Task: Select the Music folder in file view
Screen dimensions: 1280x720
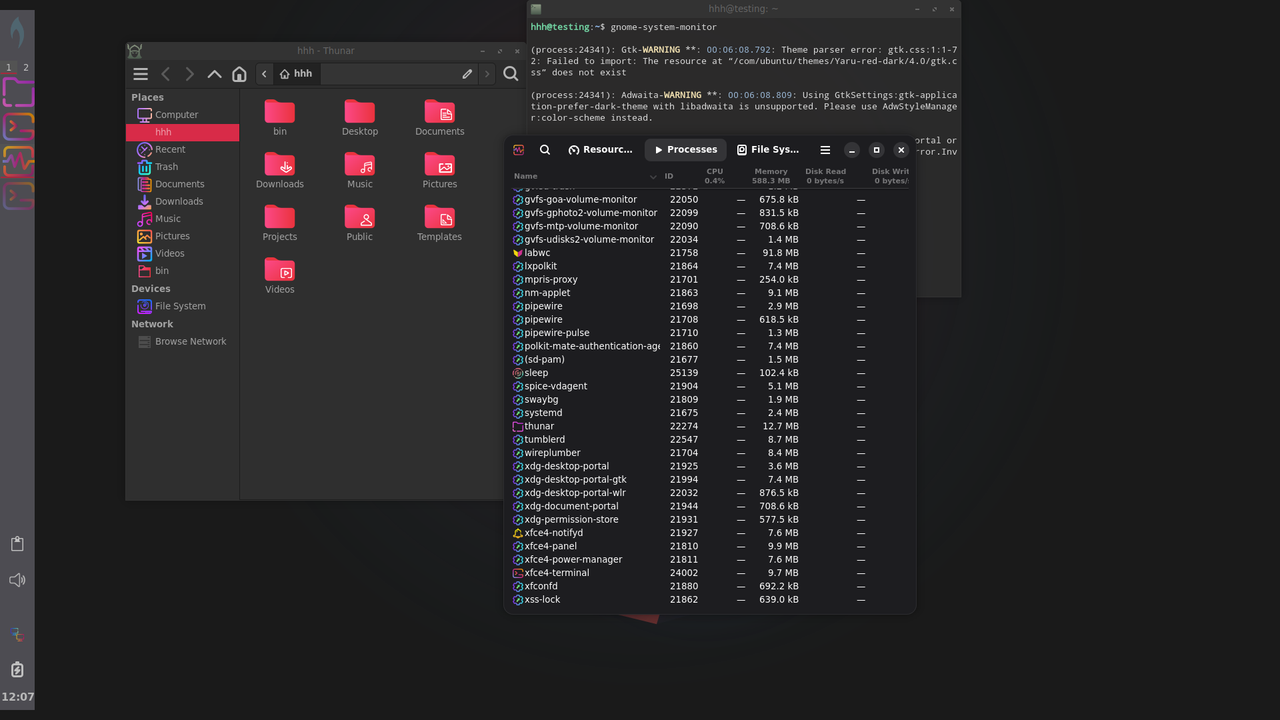Action: (x=360, y=164)
